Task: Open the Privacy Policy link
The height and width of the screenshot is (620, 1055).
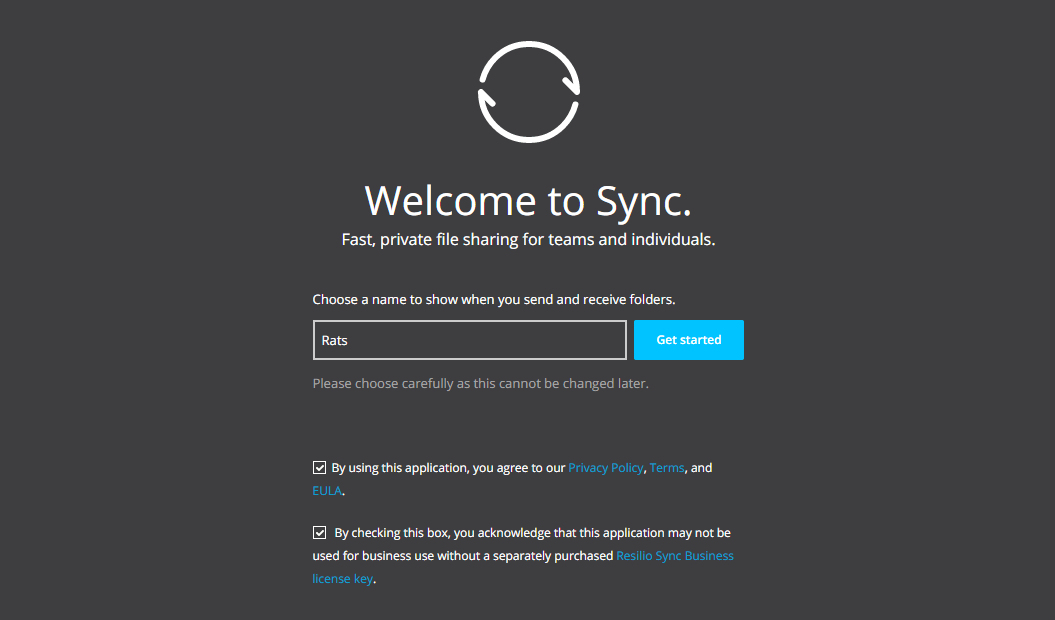Action: click(x=606, y=468)
